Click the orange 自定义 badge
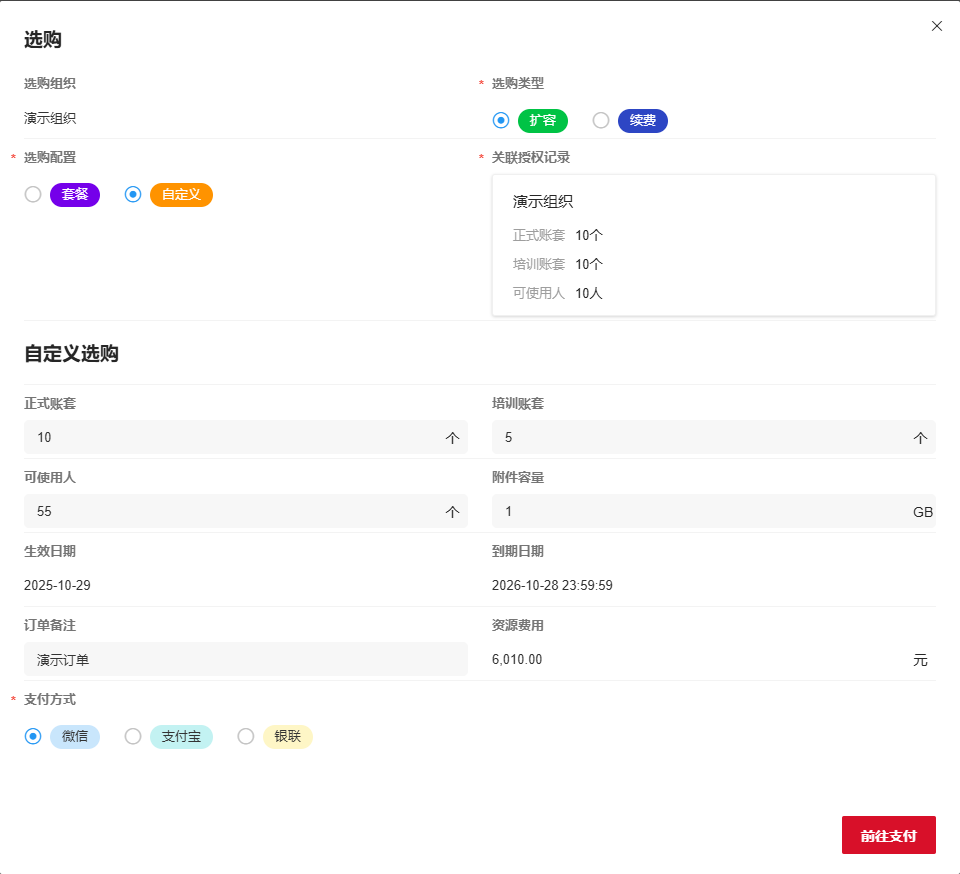Image resolution: width=960 pixels, height=874 pixels. tap(181, 195)
